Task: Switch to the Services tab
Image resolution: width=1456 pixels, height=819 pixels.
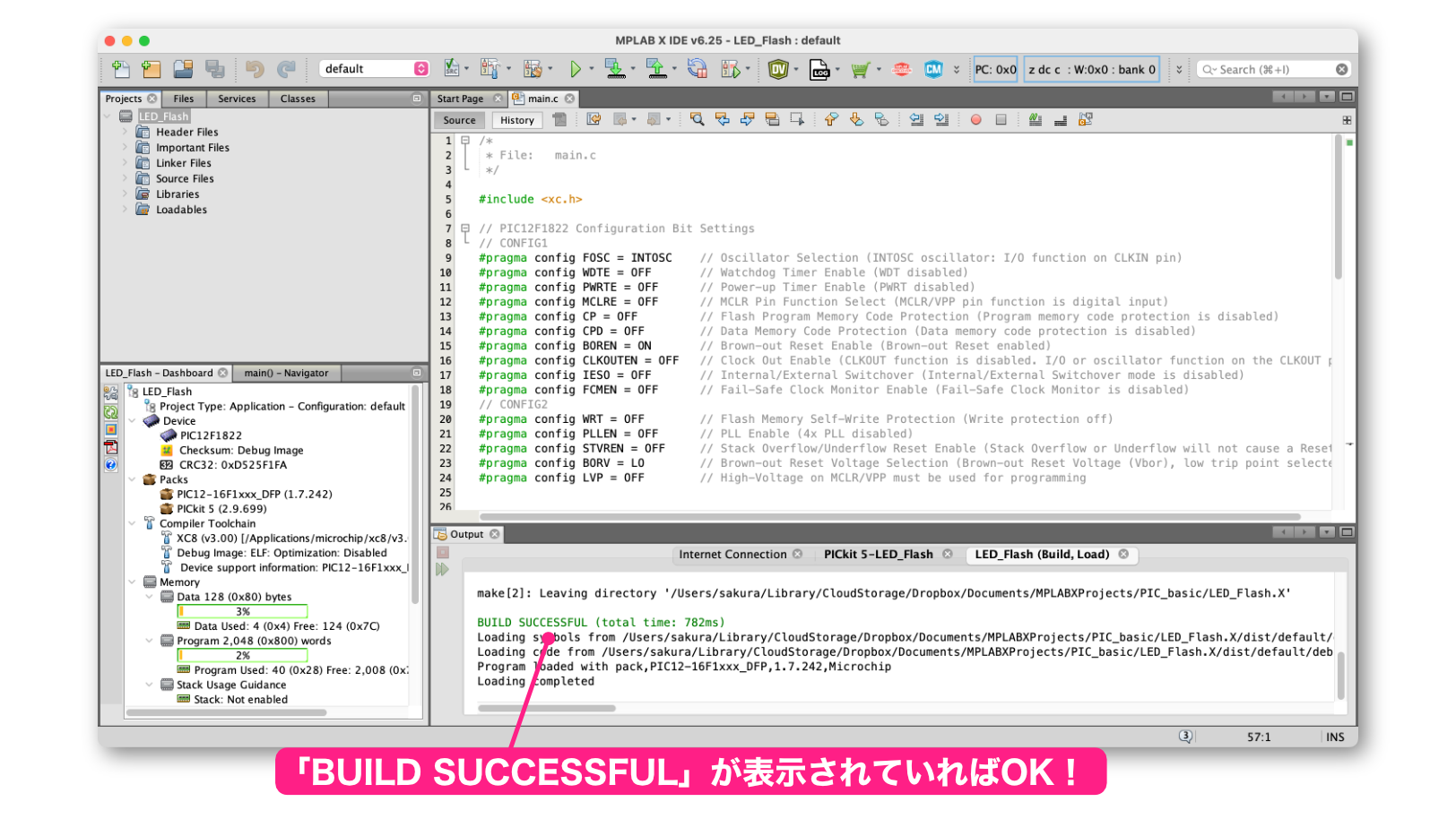Action: click(x=237, y=99)
